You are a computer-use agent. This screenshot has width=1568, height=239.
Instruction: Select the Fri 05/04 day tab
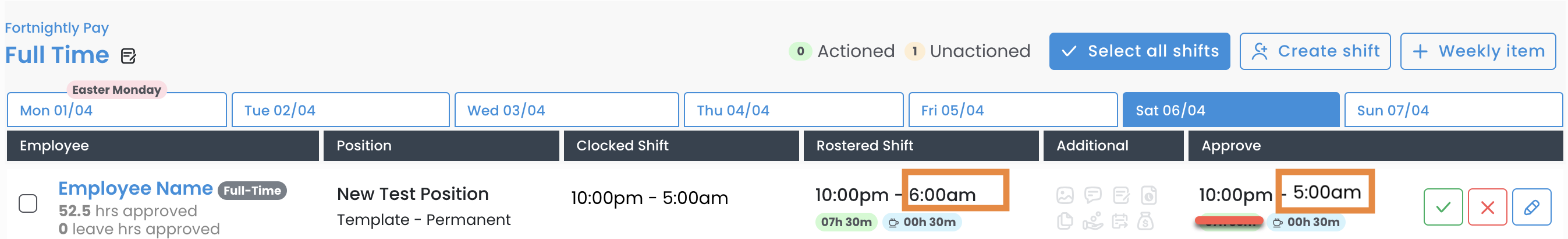1012,110
